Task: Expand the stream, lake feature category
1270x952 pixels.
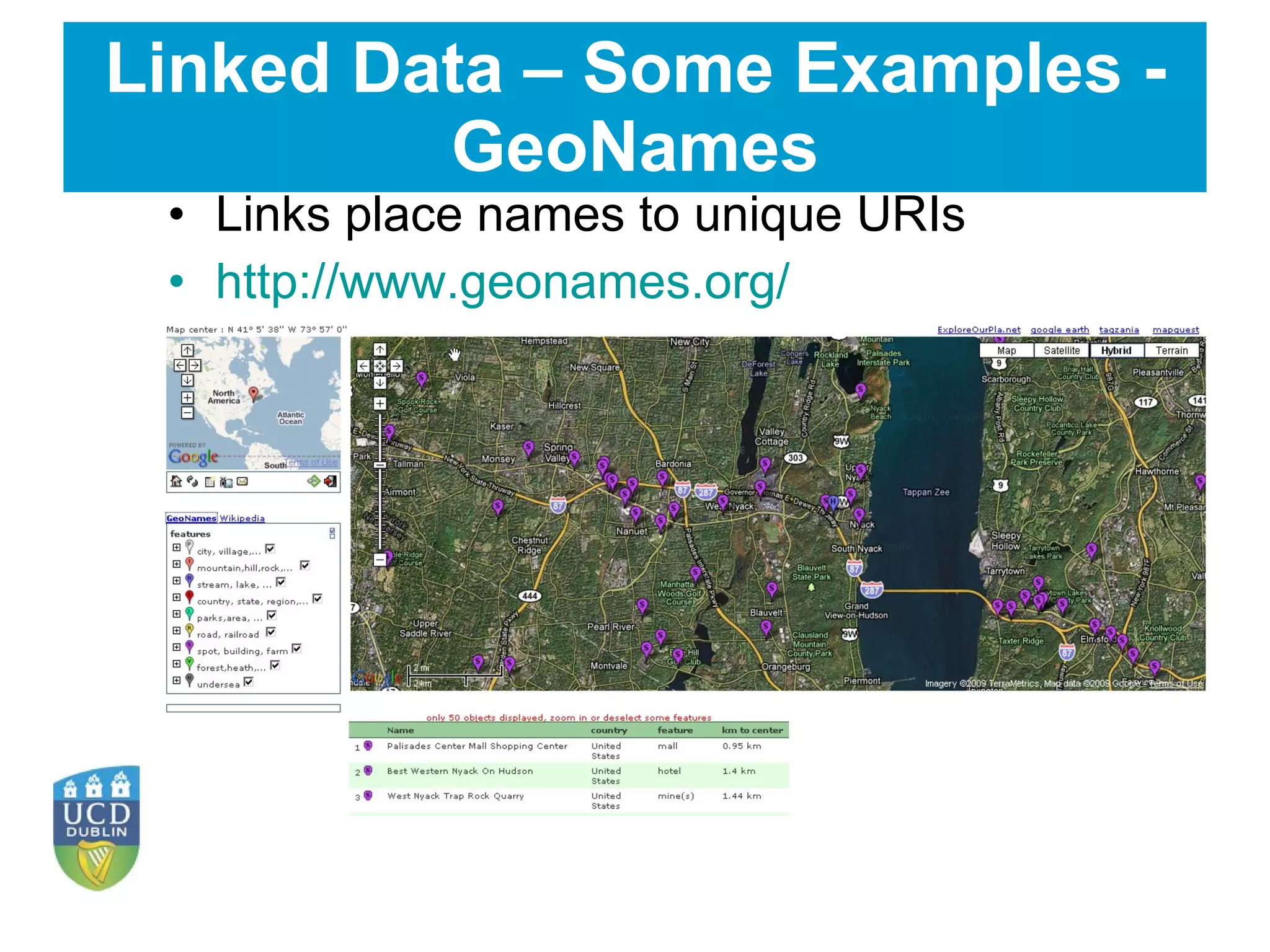Action: (177, 581)
